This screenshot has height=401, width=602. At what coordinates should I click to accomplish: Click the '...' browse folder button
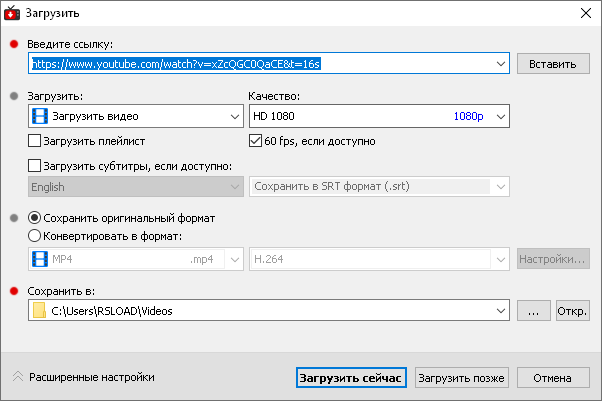[x=533, y=311]
